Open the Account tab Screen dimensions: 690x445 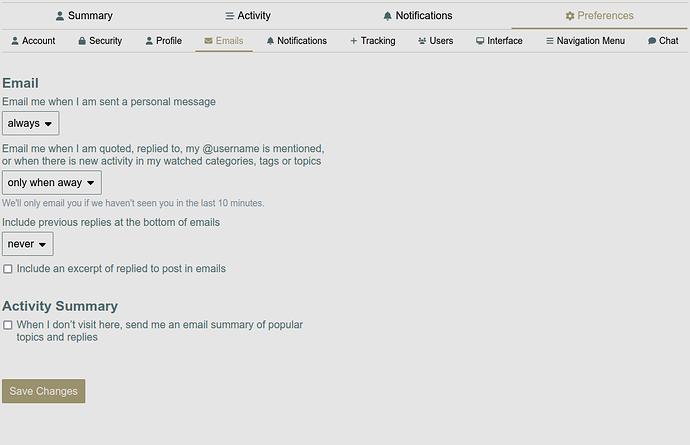point(32,41)
